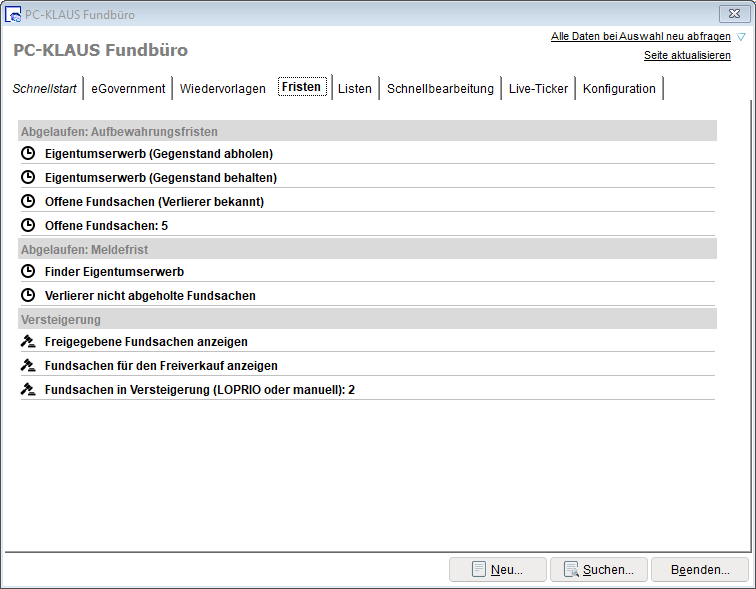Viewport: 756px width, 589px height.
Task: Go to the Schnellbearbeitung tab
Action: 440,89
